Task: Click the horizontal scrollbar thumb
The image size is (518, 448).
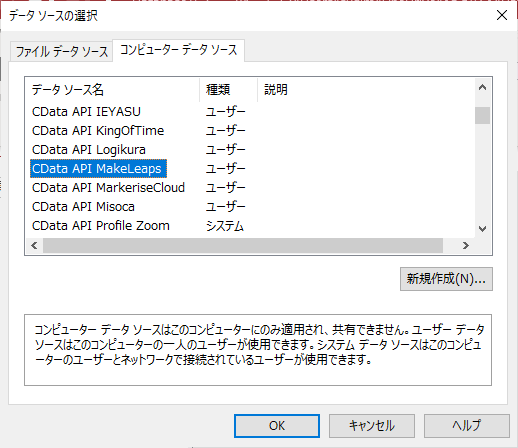Action: pos(243,246)
